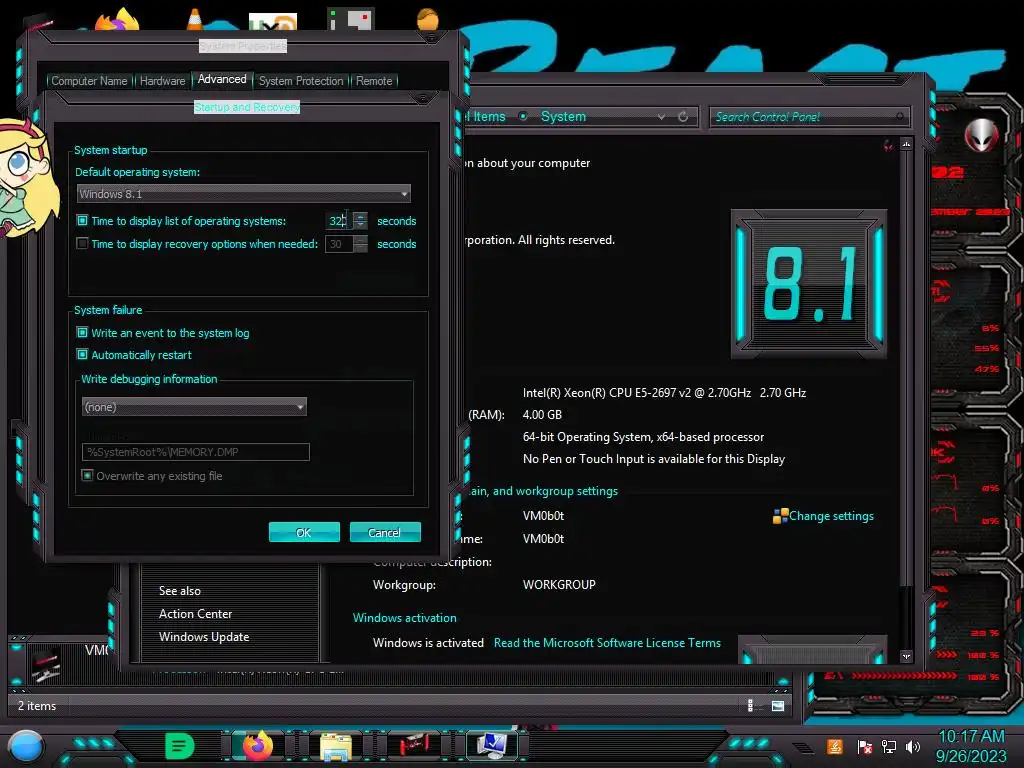This screenshot has height=768, width=1024.
Task: Open the Write debugging information dropdown
Action: click(194, 406)
